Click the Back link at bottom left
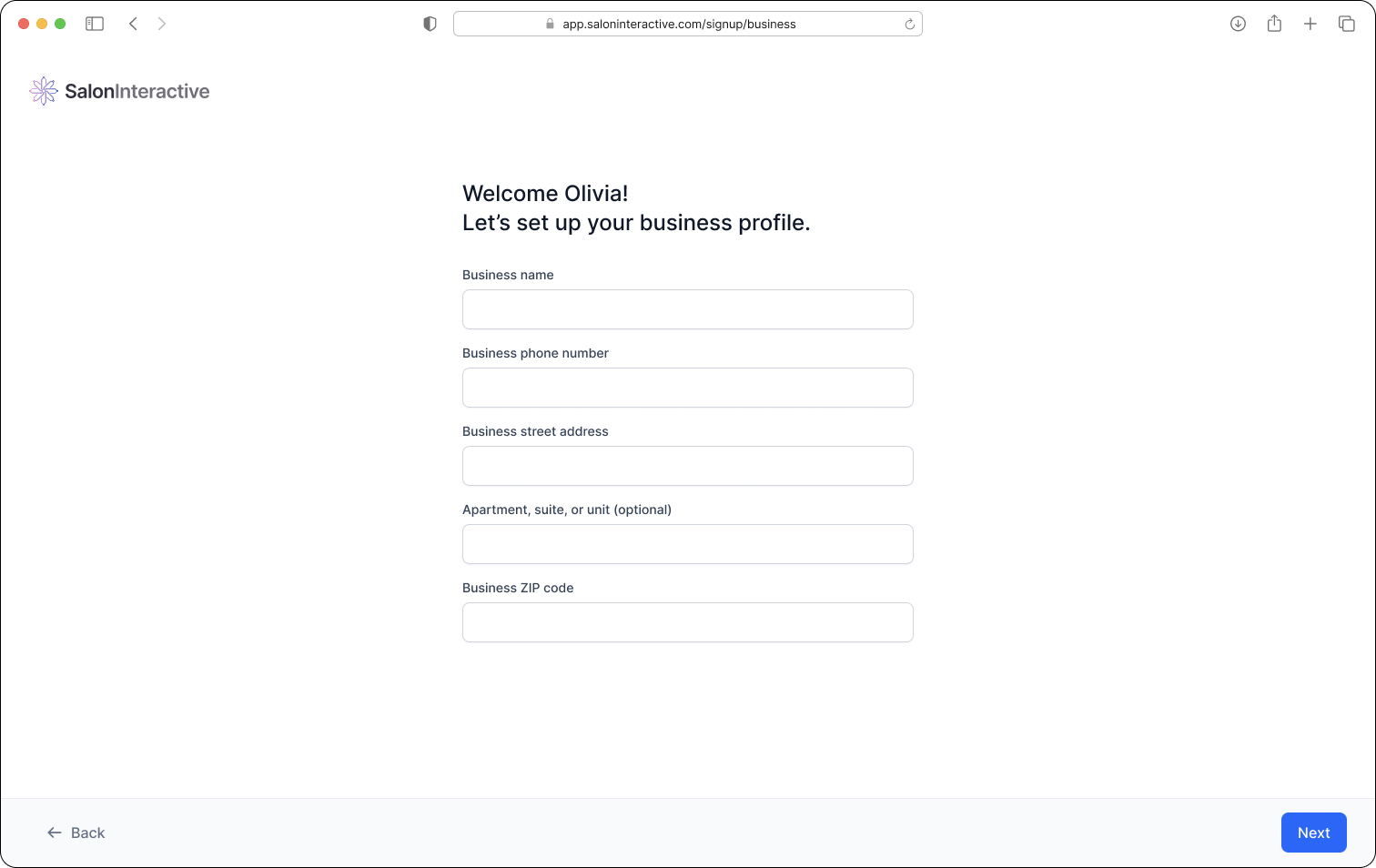The height and width of the screenshot is (868, 1376). pos(76,833)
